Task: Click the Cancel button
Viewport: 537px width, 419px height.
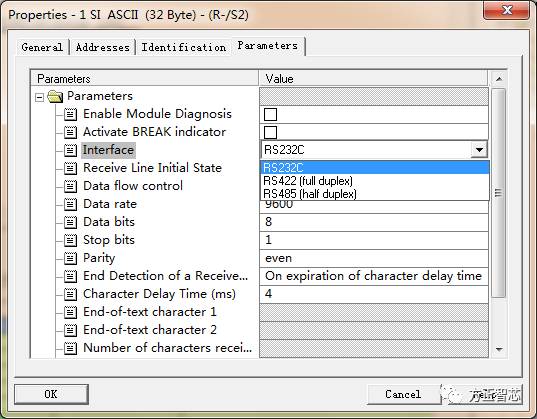Action: 403,394
